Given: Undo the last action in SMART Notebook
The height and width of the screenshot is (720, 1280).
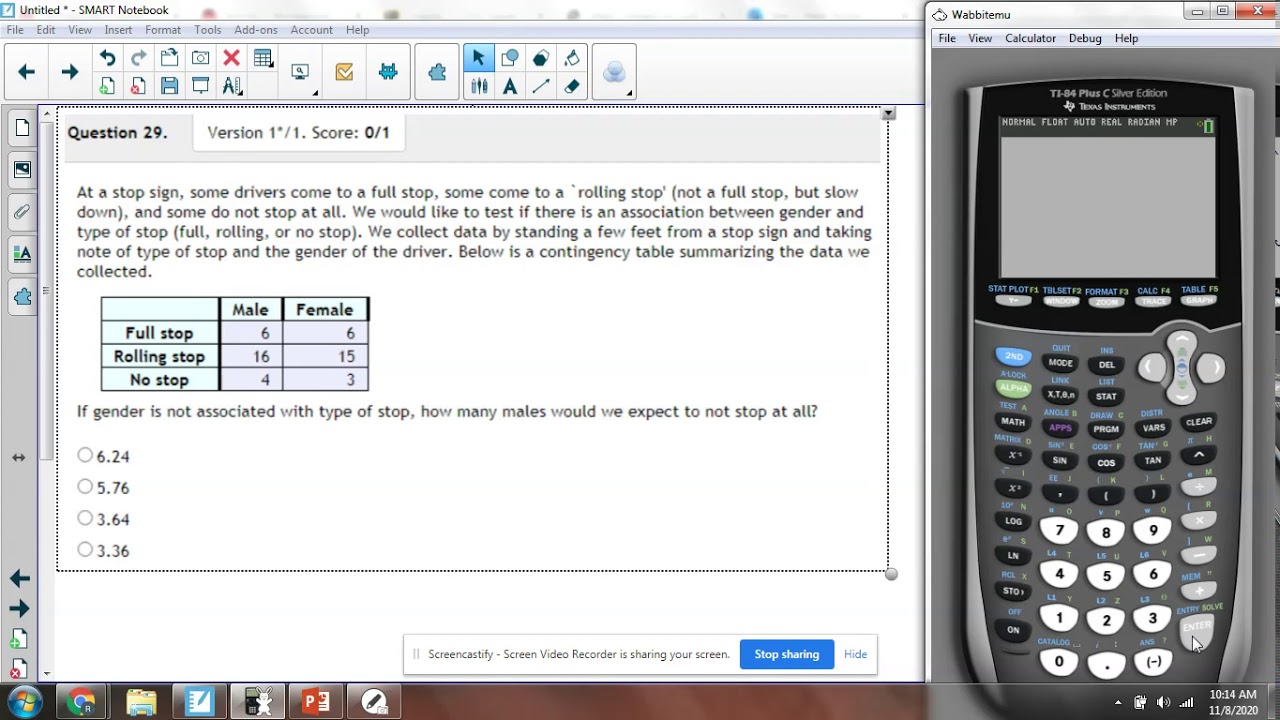Looking at the screenshot, I should [x=107, y=58].
